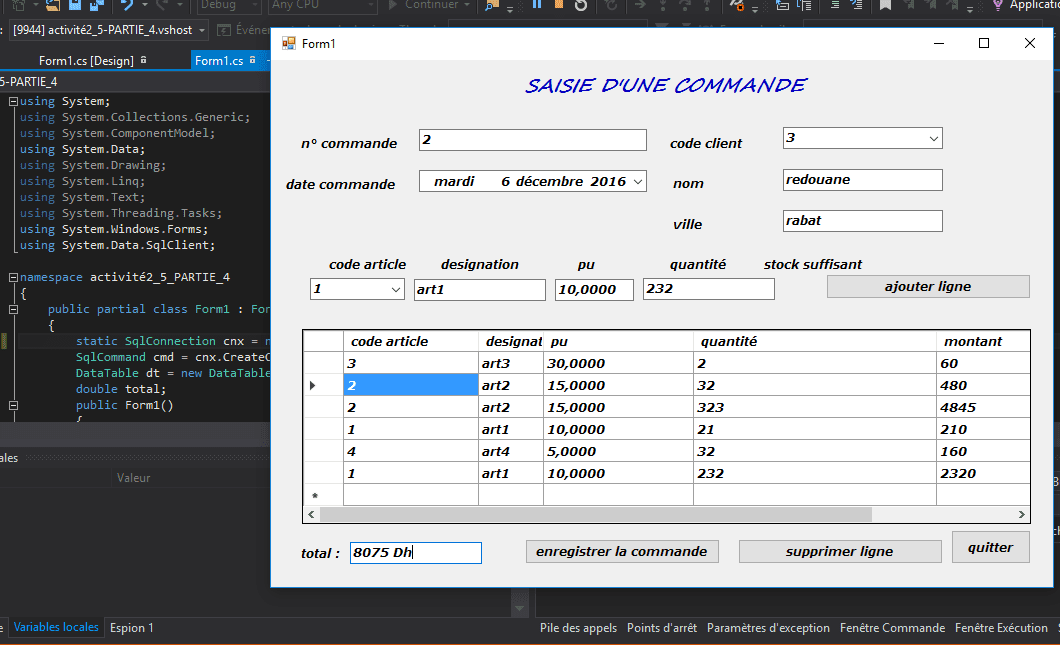Screen dimensions: 1060x645
Task: Click the Form1 window title icon
Action: [x=289, y=43]
